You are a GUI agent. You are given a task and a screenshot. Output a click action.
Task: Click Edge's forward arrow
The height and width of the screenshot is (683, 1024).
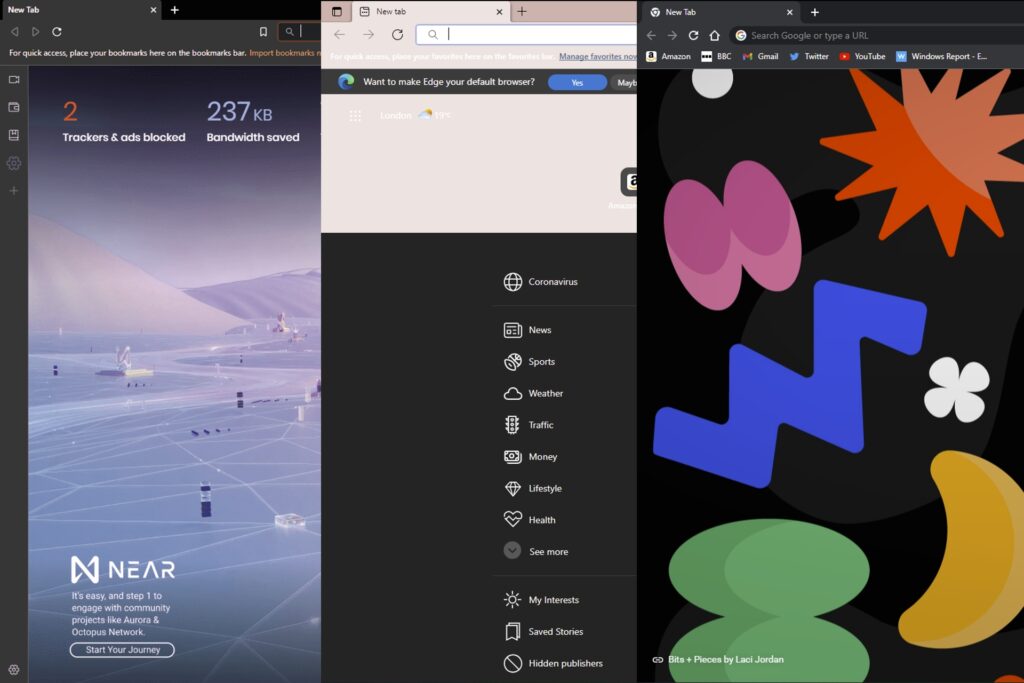(x=368, y=35)
